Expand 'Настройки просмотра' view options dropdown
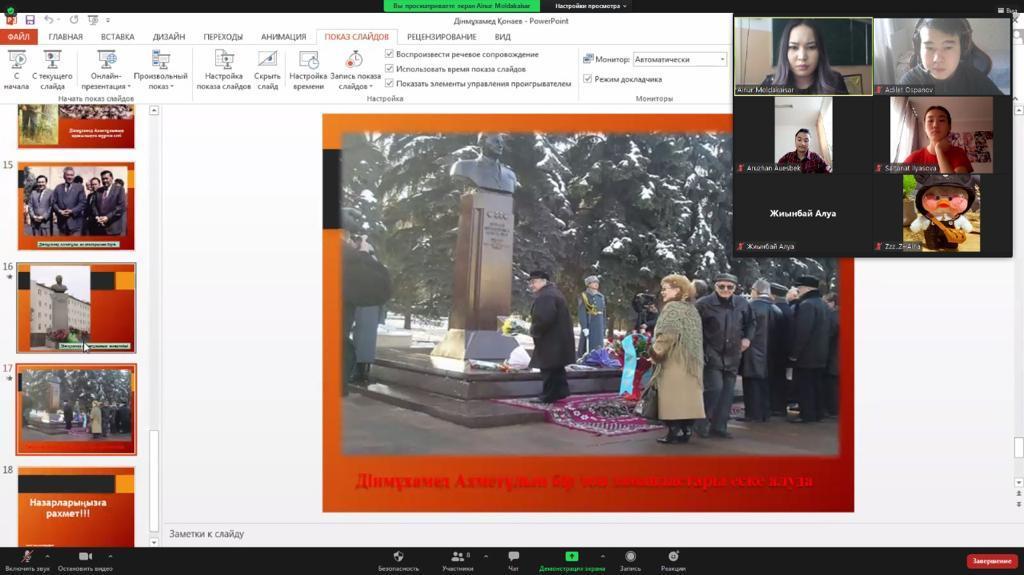Screen dimensions: 1024x575 click(x=590, y=6)
